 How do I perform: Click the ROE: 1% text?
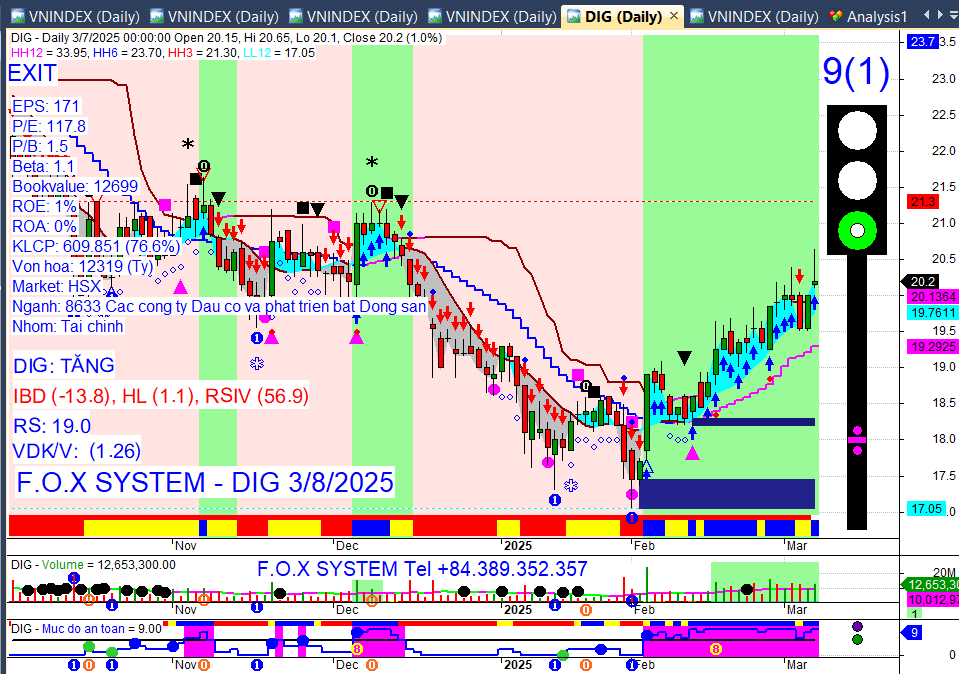coord(44,207)
